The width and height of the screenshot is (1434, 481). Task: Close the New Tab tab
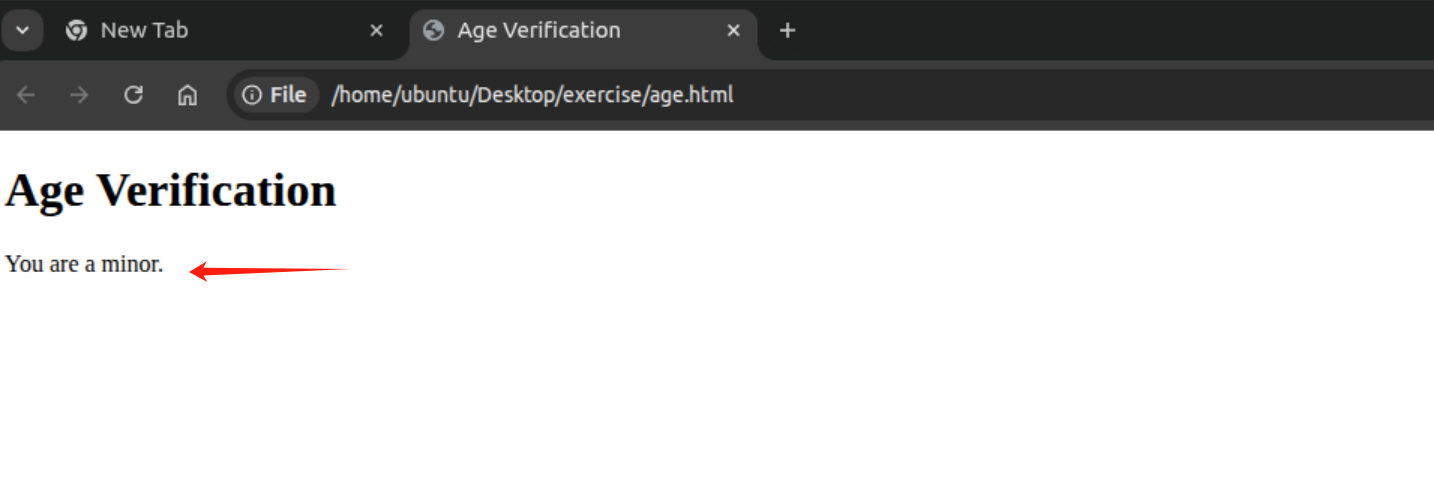tap(376, 31)
